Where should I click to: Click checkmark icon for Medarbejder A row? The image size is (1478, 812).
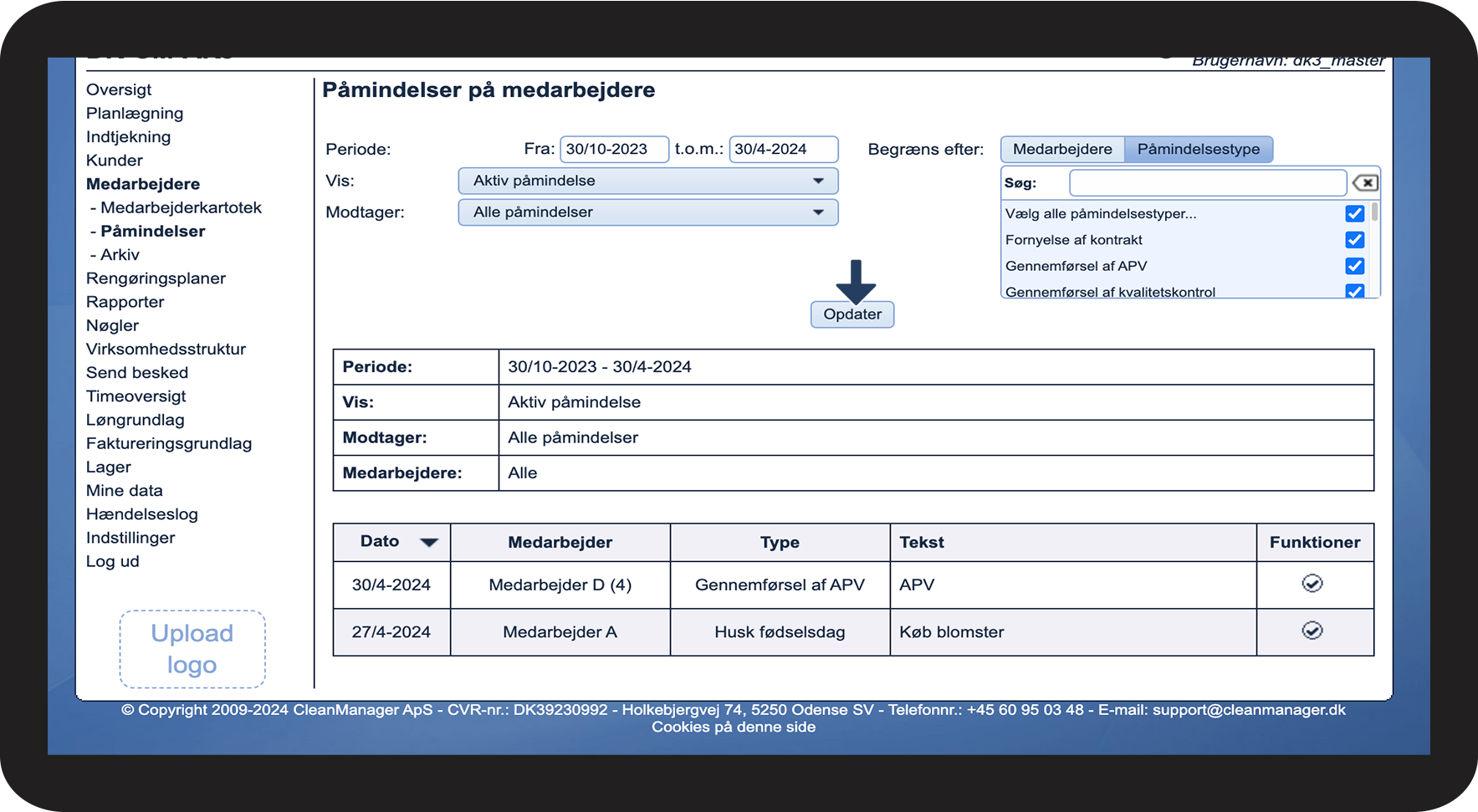1312,631
